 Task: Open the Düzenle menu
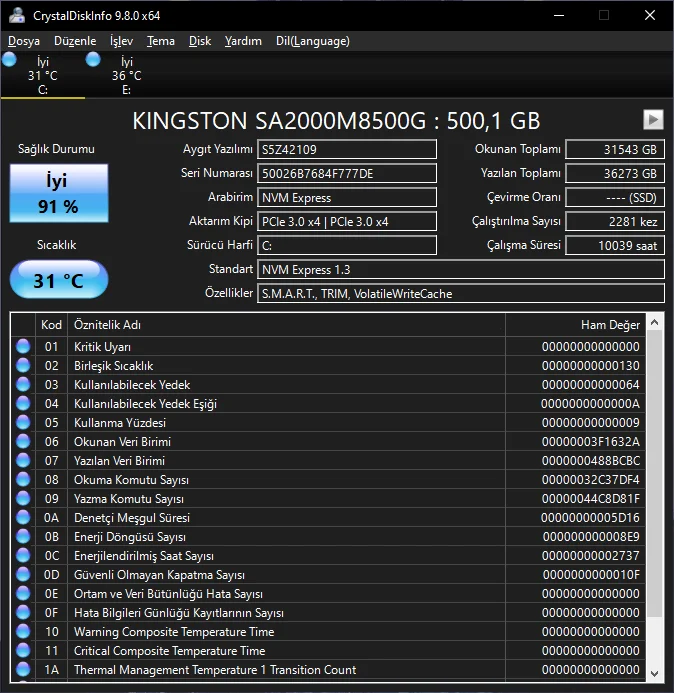click(x=75, y=41)
